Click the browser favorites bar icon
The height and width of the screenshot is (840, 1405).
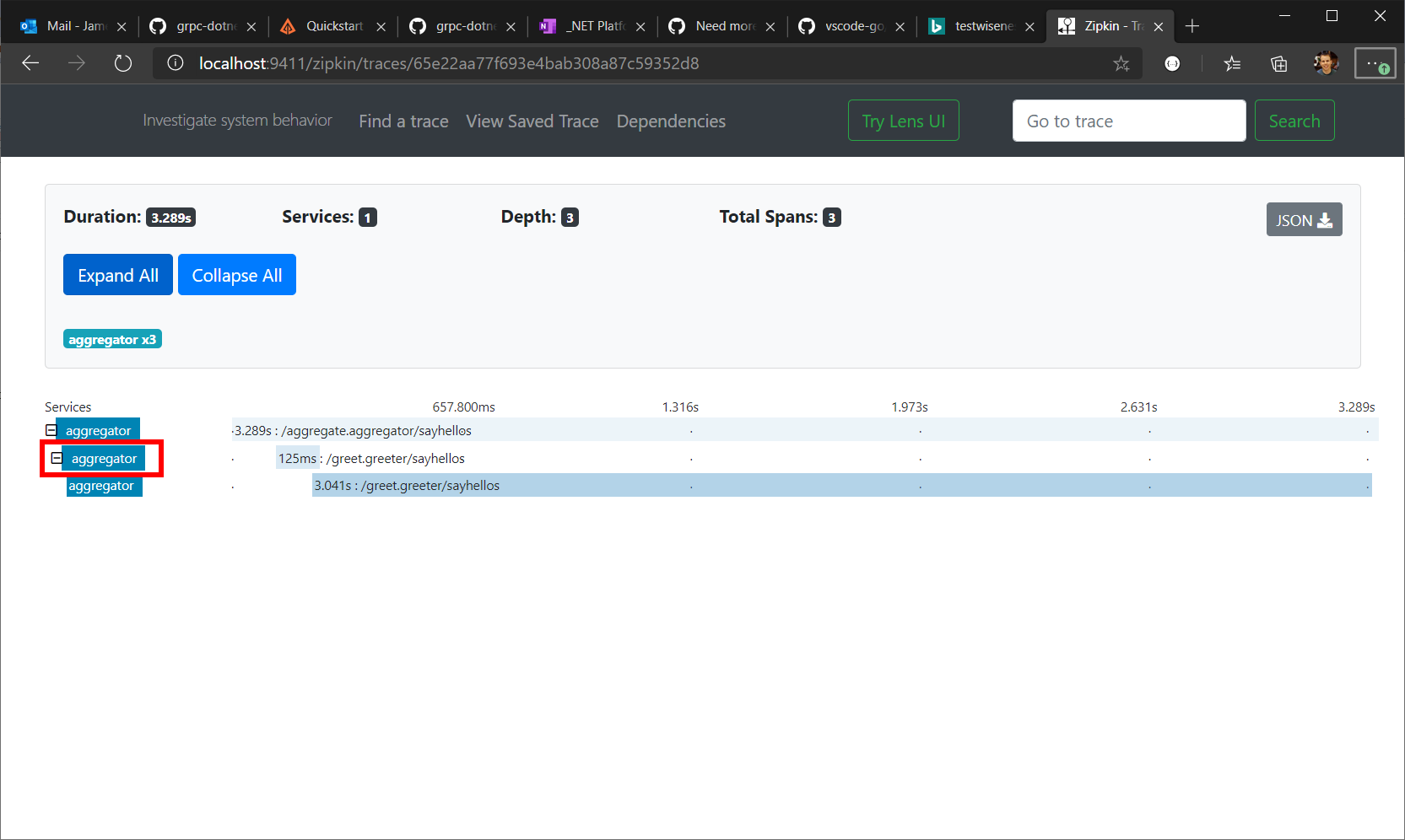1233,63
